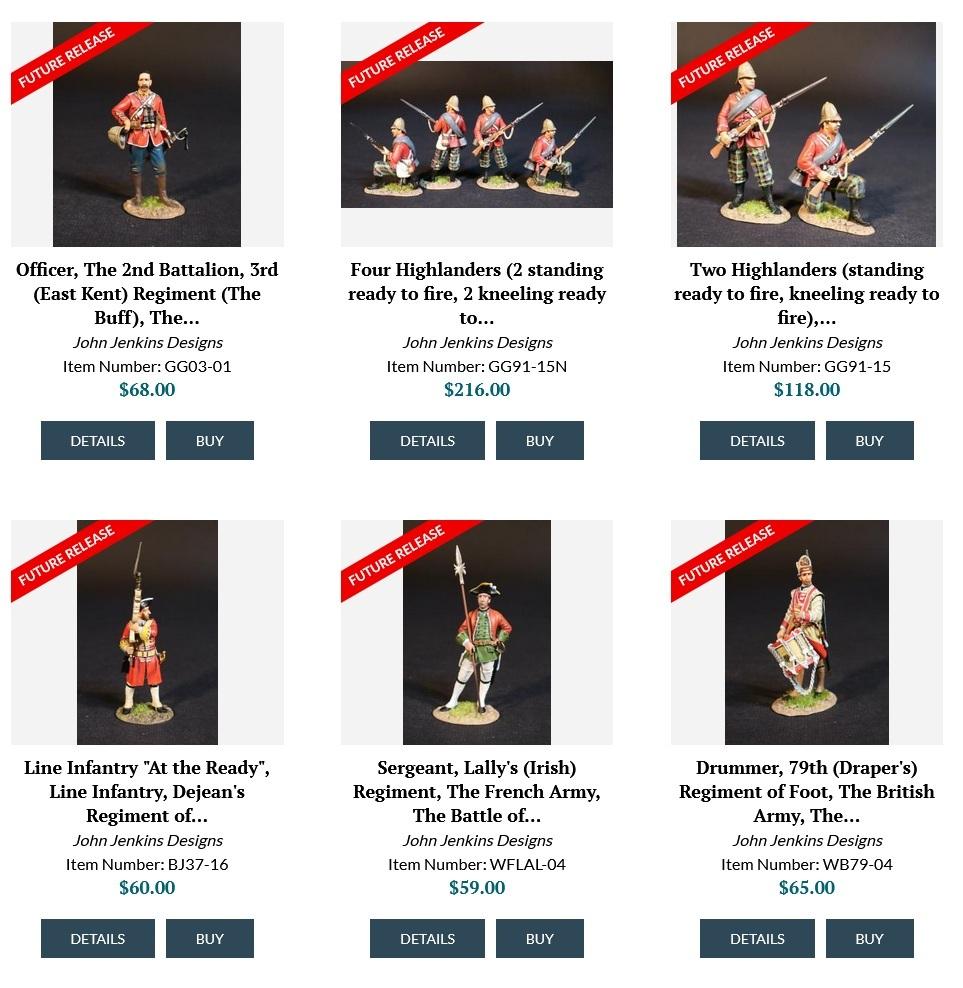This screenshot has height=988, width=963.
Task: Open the Drummer, 79th (Draper's) Regiment title link
Action: pyautogui.click(x=807, y=791)
